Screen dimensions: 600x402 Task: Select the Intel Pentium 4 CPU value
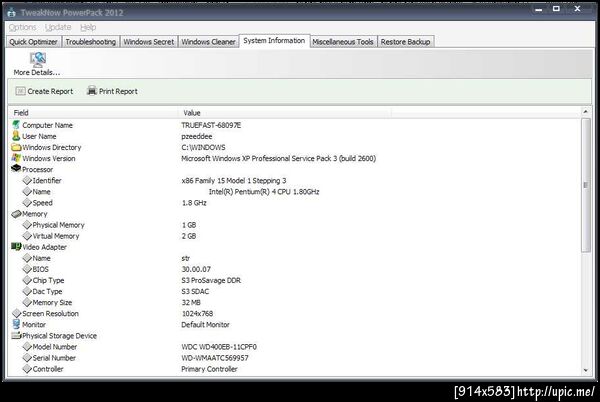click(x=264, y=192)
